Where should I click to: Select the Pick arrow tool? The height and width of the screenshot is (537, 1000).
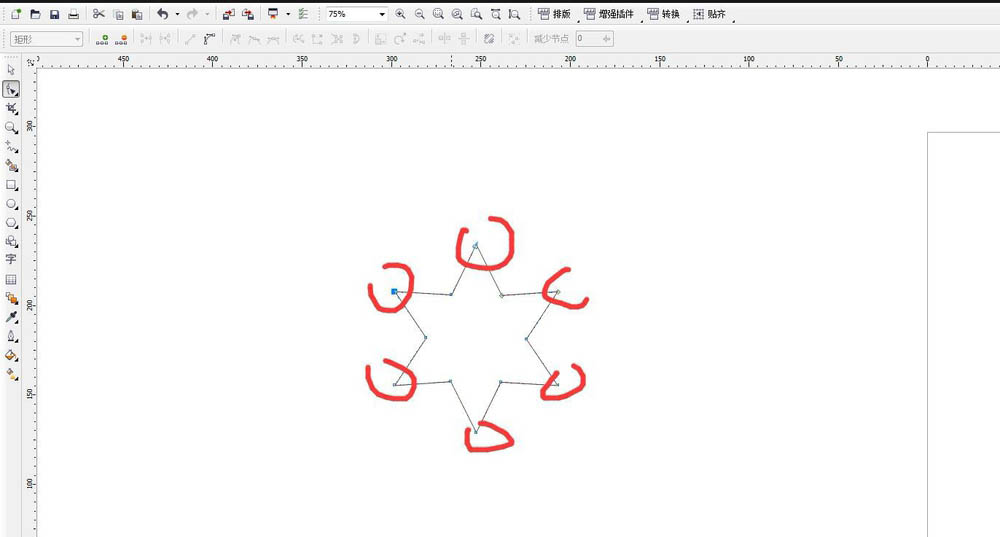point(11,70)
